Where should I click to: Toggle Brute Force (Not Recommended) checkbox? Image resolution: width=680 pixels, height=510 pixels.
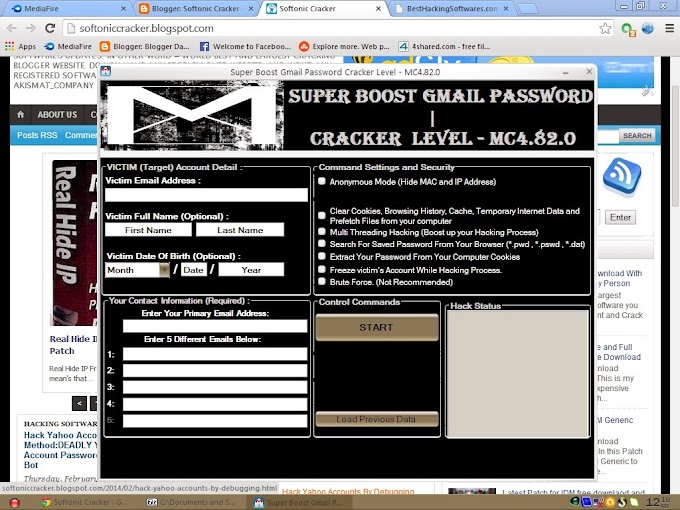point(322,281)
